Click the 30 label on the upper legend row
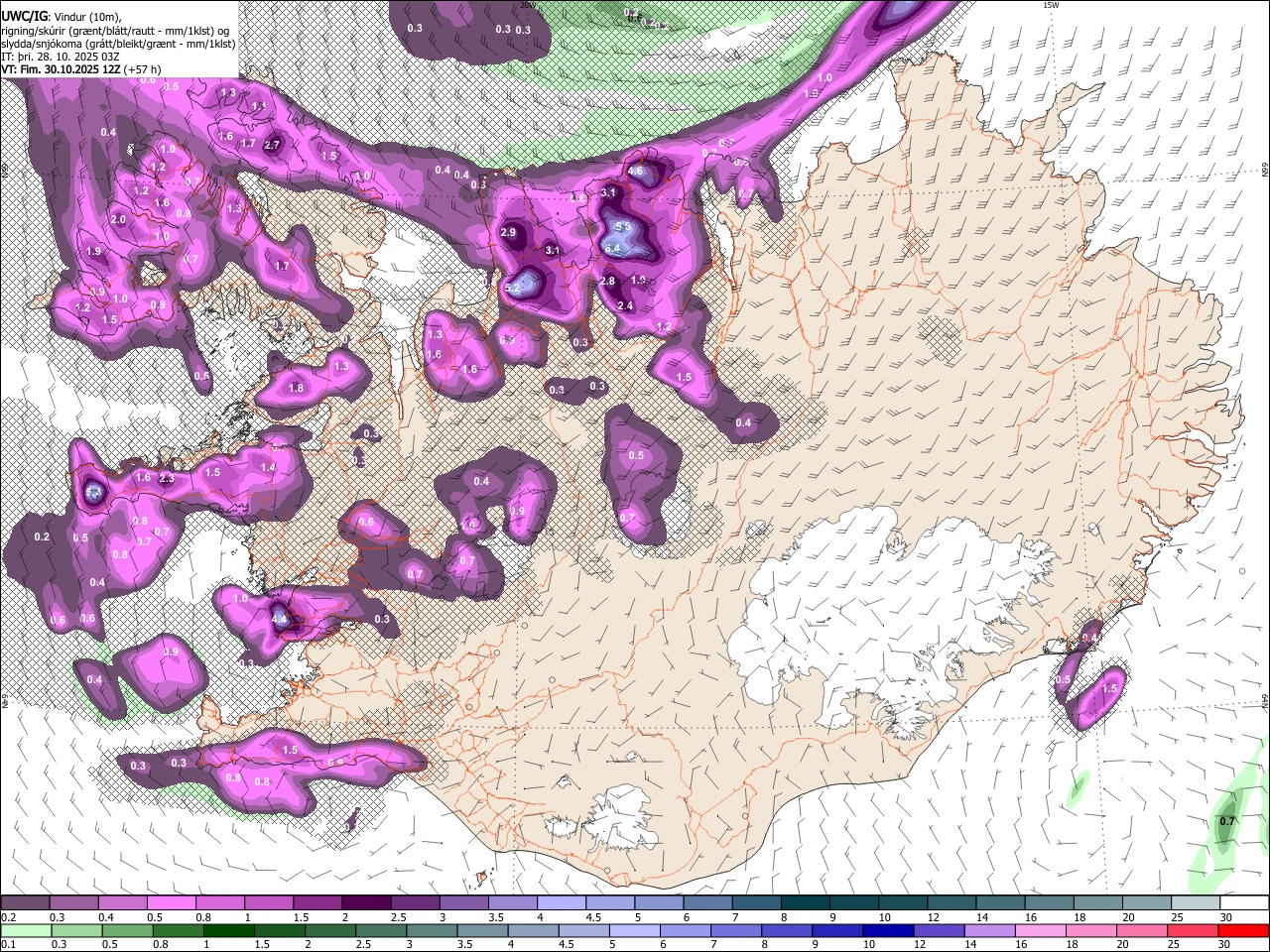Screen dimensions: 1270x952 pyautogui.click(x=1226, y=917)
